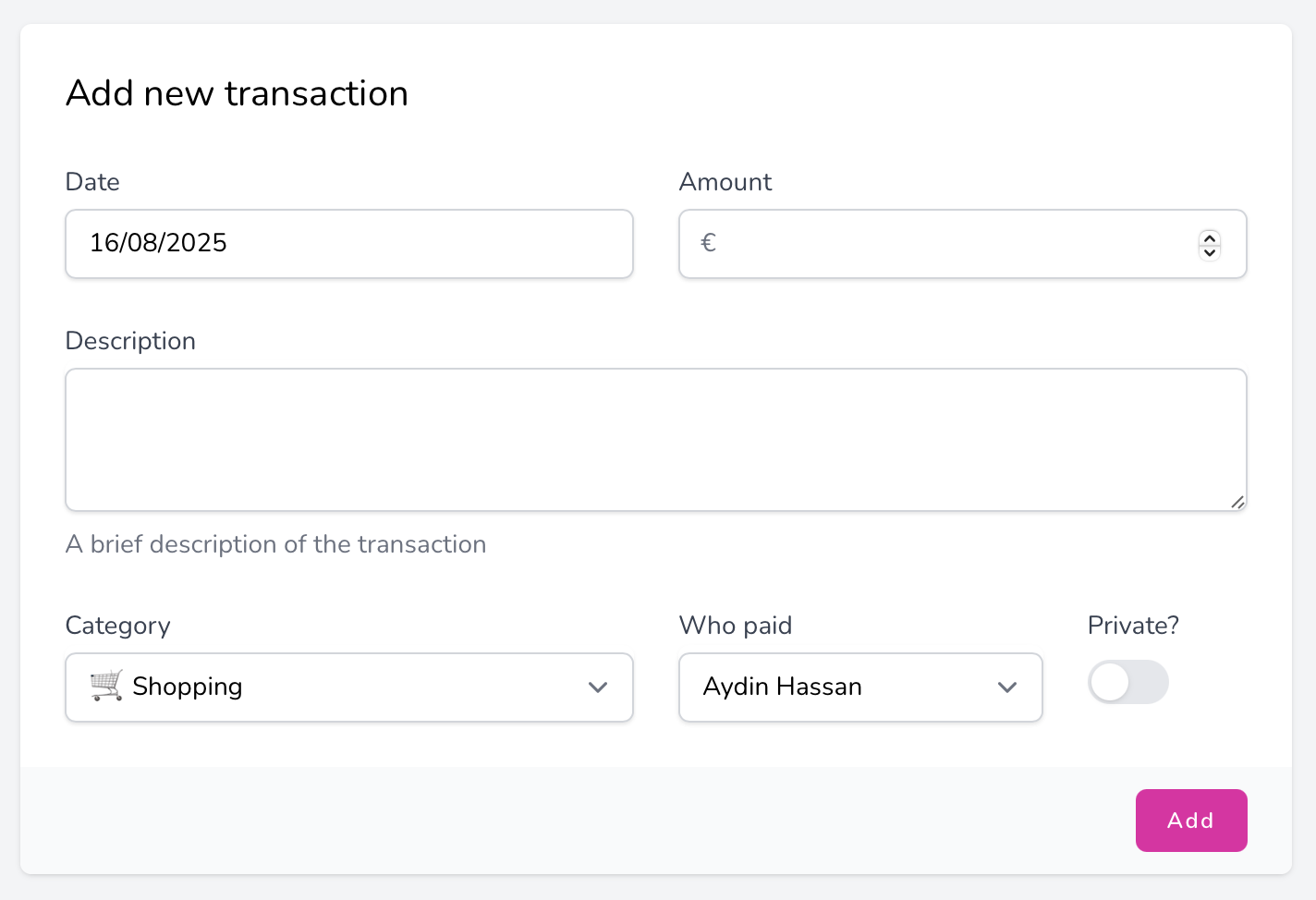Click the Date field label
The width and height of the screenshot is (1316, 900).
(x=92, y=182)
